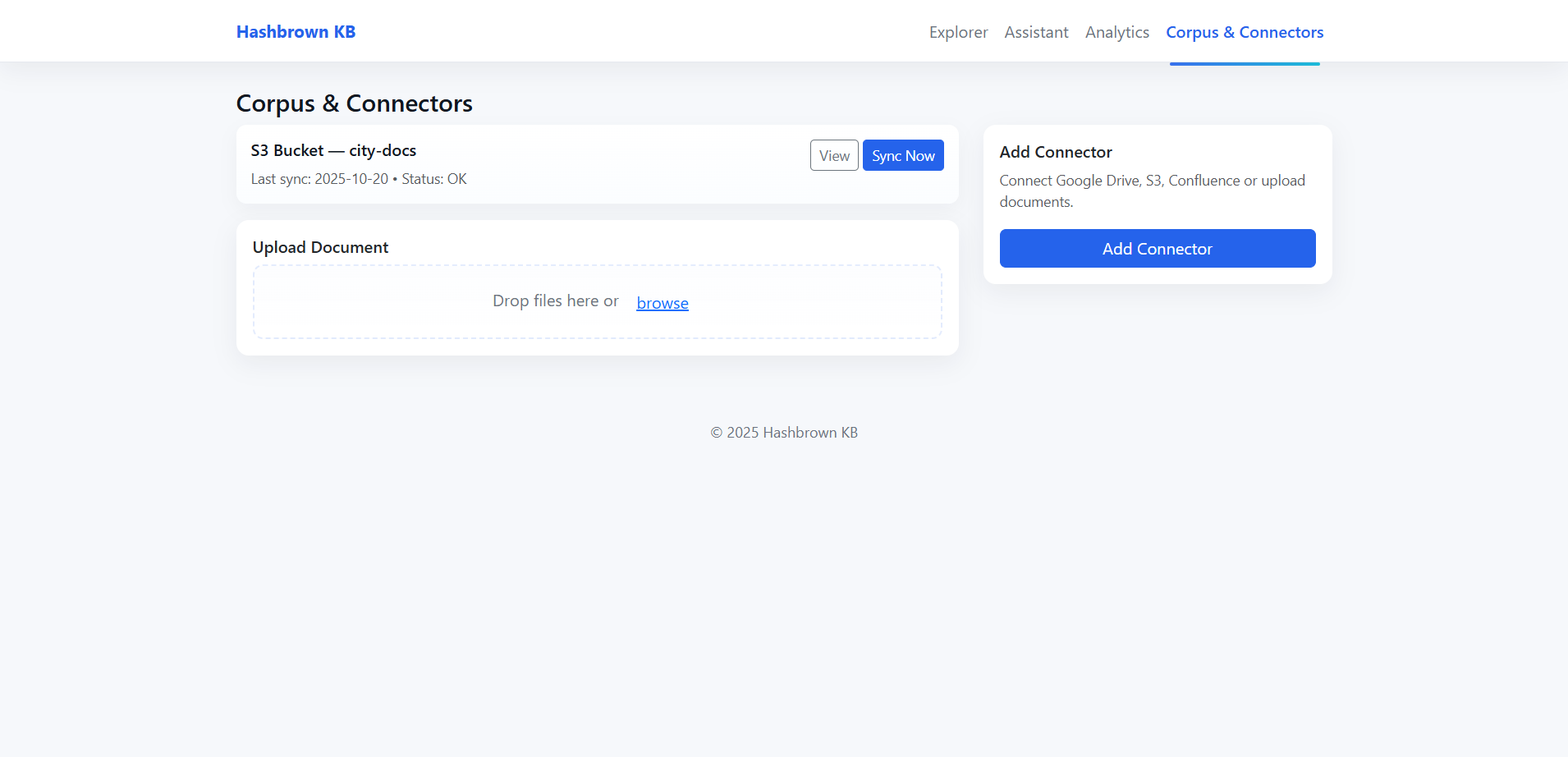Click the active tab underline indicator

[1244, 63]
